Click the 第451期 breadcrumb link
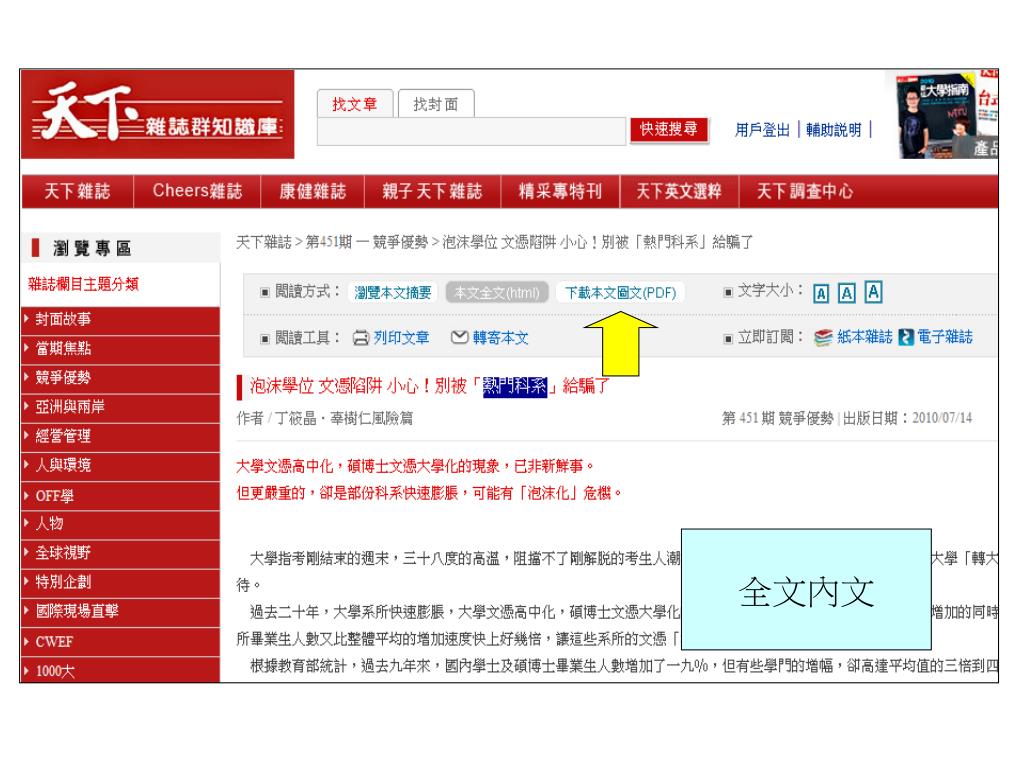Image resolution: width=1024 pixels, height=768 pixels. [328, 242]
